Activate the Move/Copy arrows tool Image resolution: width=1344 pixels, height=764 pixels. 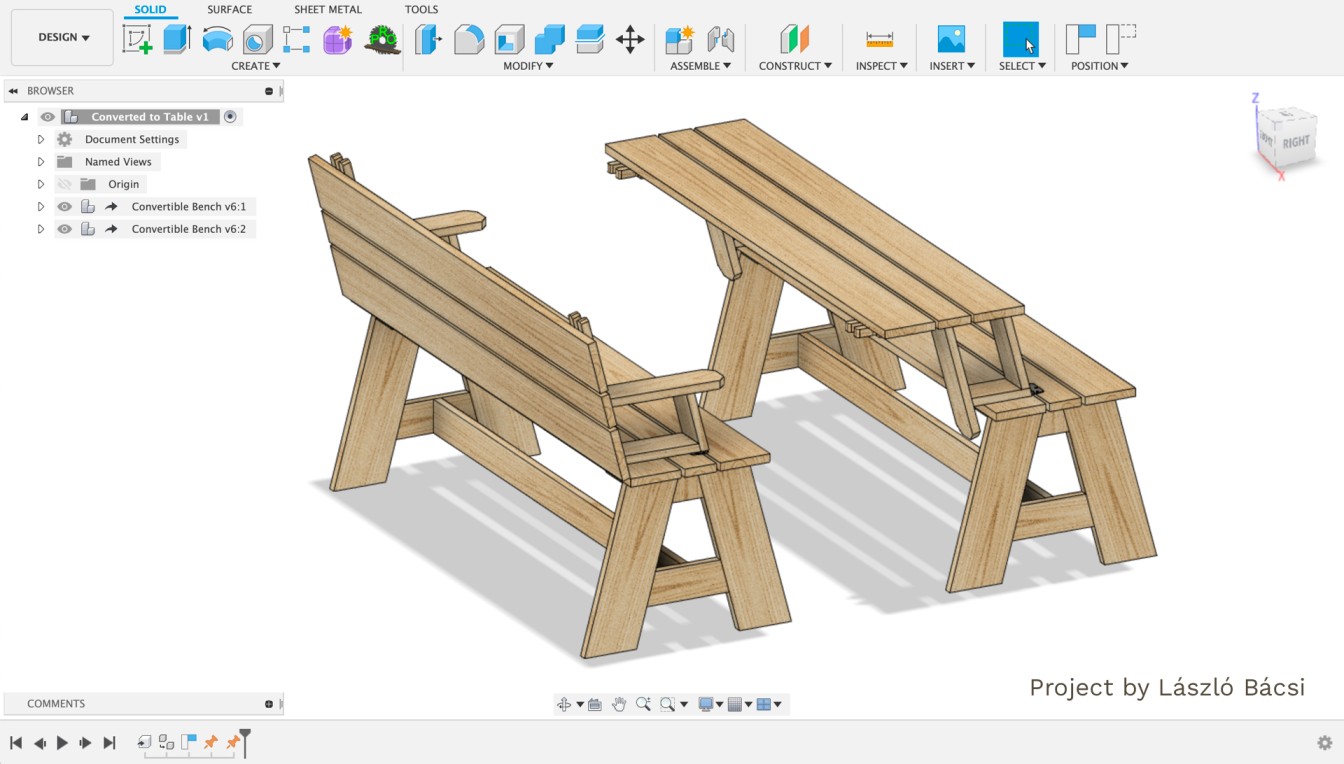click(630, 40)
